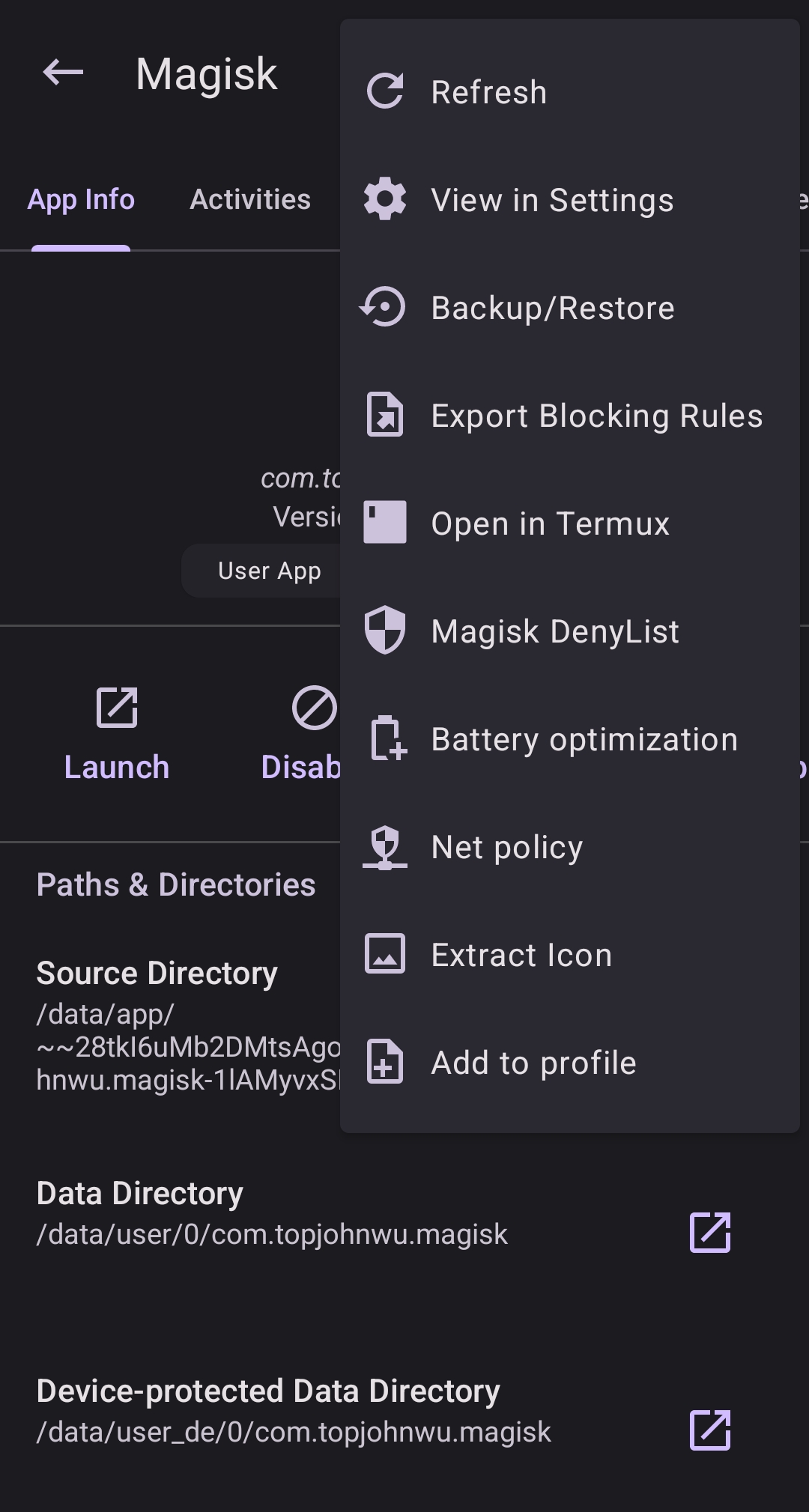This screenshot has width=809, height=1512.
Task: Tap the Open in Termux terminal icon
Action: (x=384, y=523)
